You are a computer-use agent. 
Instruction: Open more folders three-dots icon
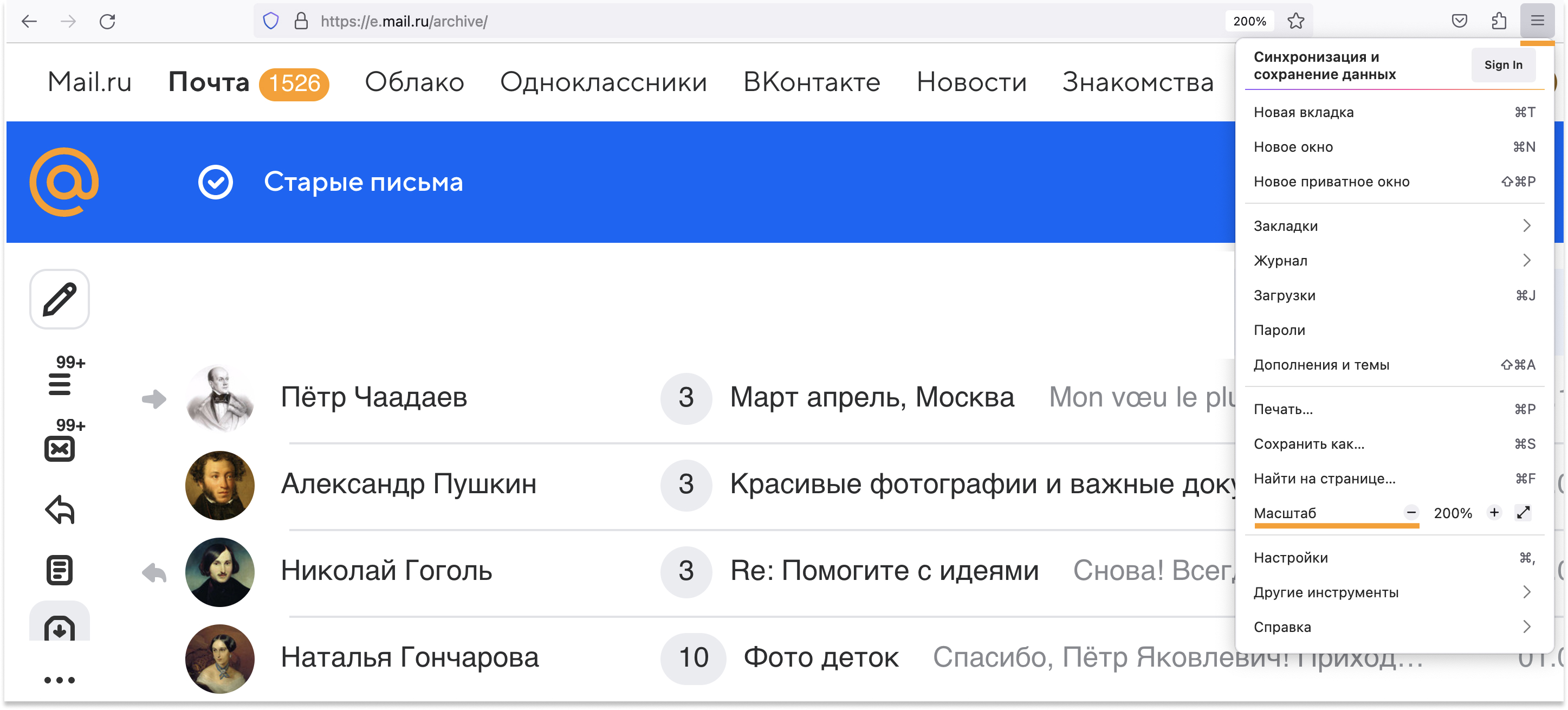pos(60,680)
